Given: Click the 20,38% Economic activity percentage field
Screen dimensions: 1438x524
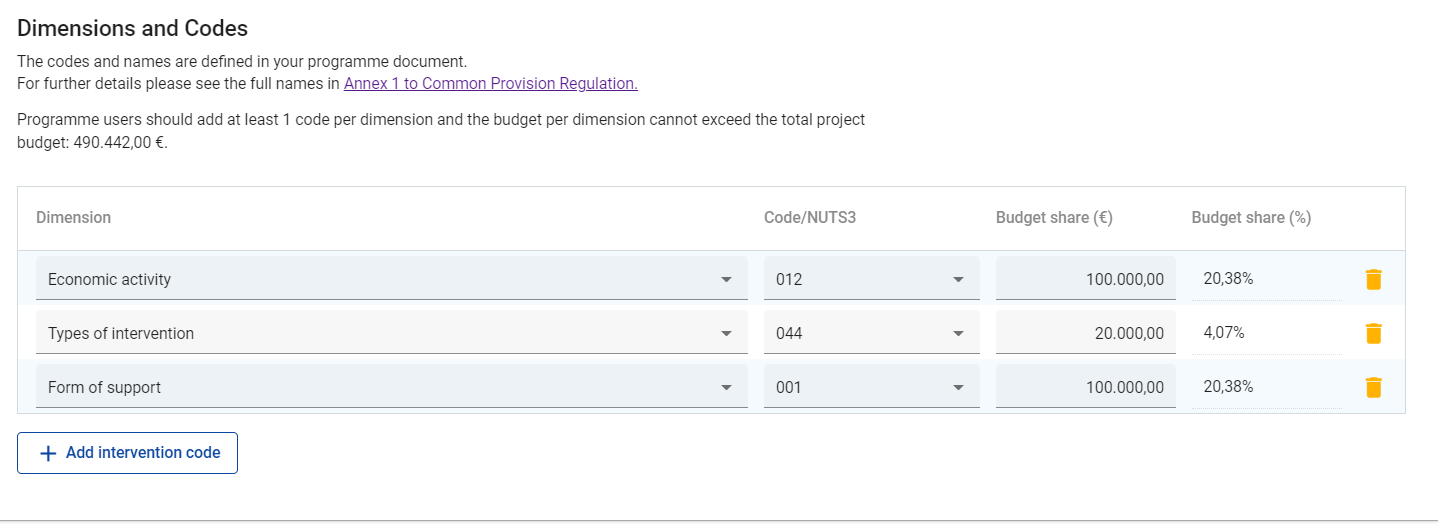Looking at the screenshot, I should (x=1265, y=279).
